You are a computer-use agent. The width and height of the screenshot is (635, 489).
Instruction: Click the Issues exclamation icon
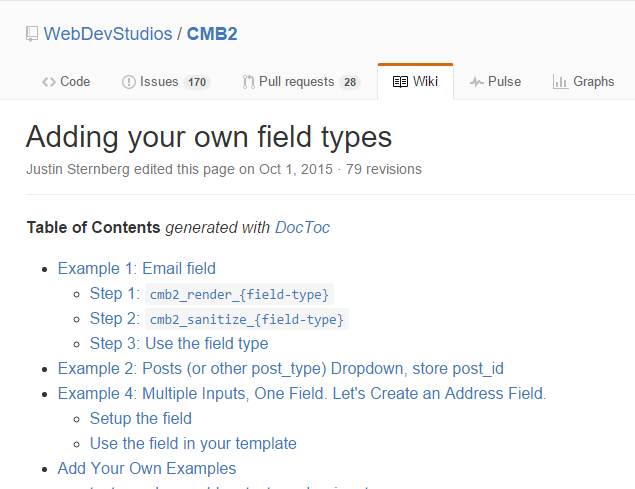128,82
